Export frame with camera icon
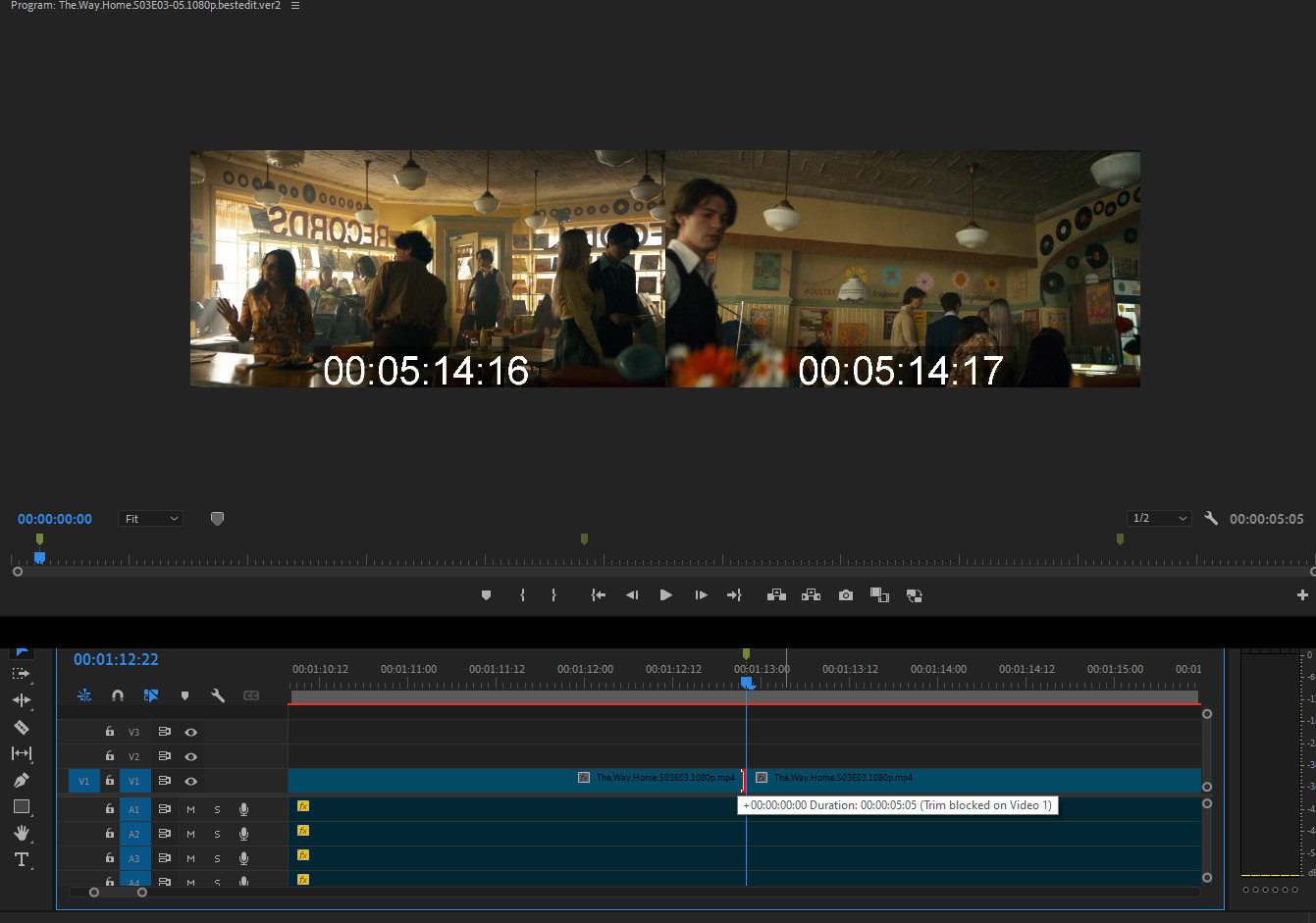This screenshot has height=923, width=1316. click(x=846, y=595)
